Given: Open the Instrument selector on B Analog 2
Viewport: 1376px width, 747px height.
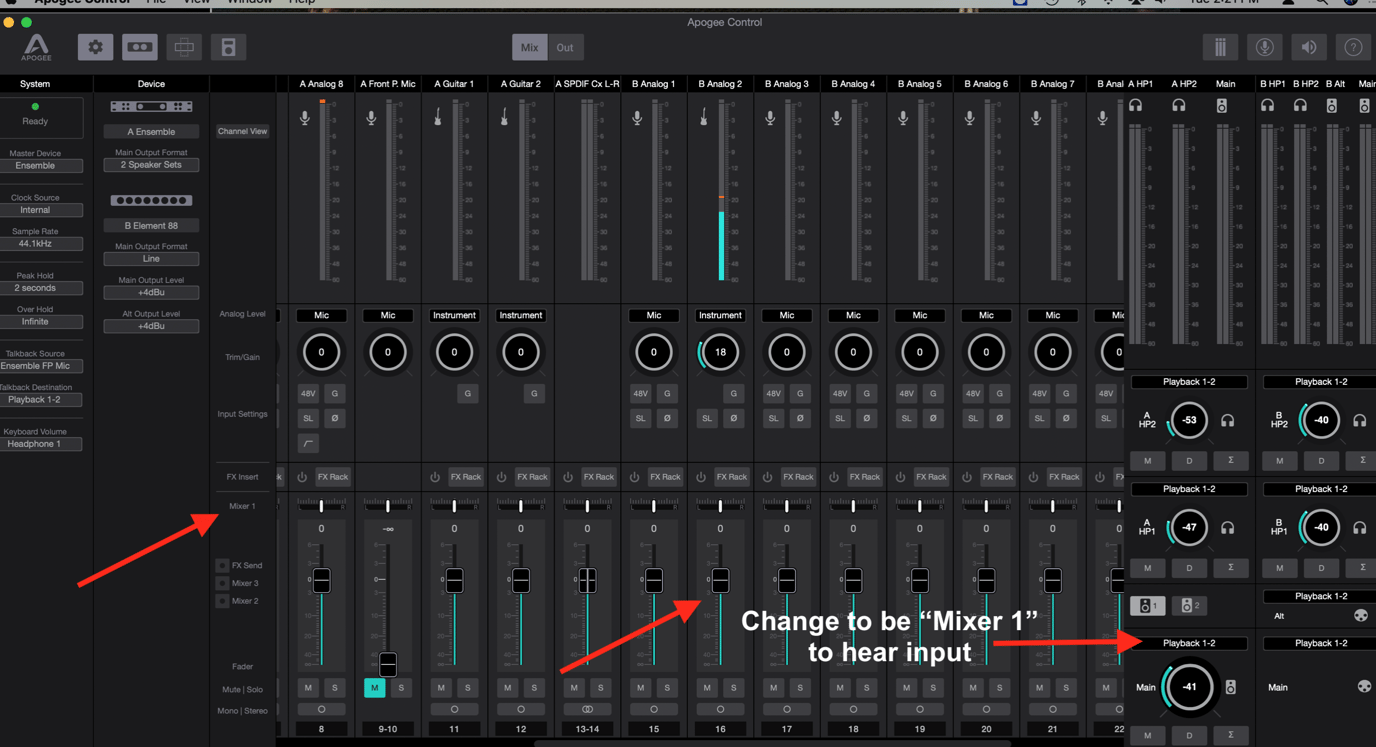Looking at the screenshot, I should [720, 315].
